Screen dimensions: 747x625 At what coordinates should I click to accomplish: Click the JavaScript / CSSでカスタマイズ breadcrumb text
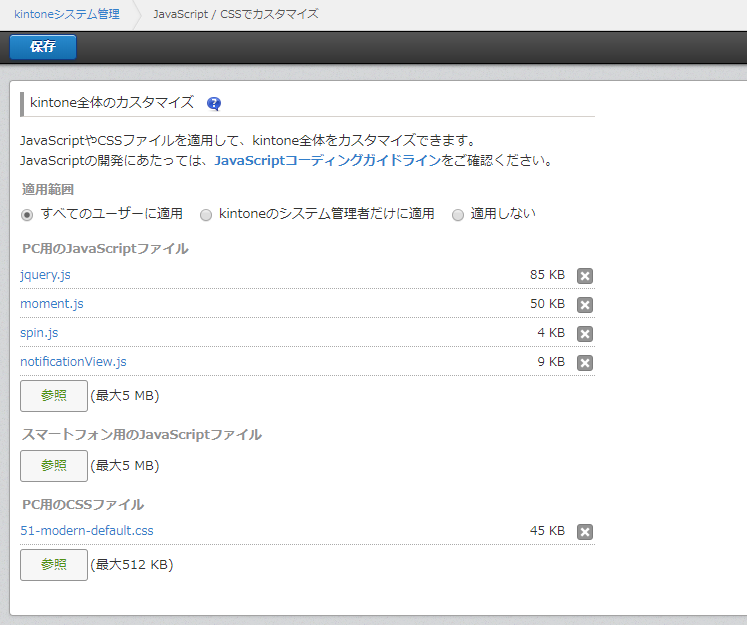click(x=236, y=14)
